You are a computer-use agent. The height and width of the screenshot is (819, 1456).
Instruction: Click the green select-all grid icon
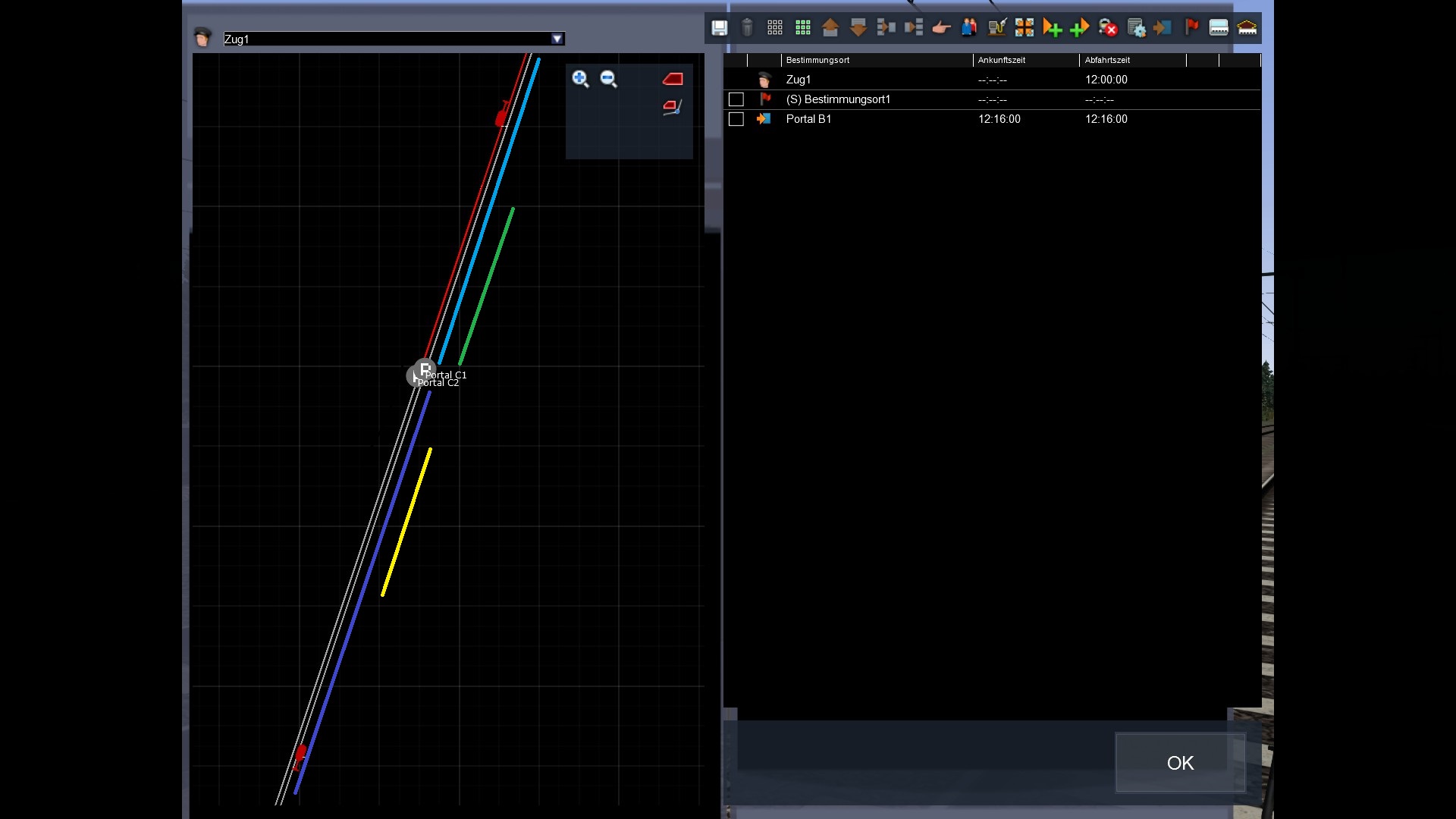click(802, 28)
